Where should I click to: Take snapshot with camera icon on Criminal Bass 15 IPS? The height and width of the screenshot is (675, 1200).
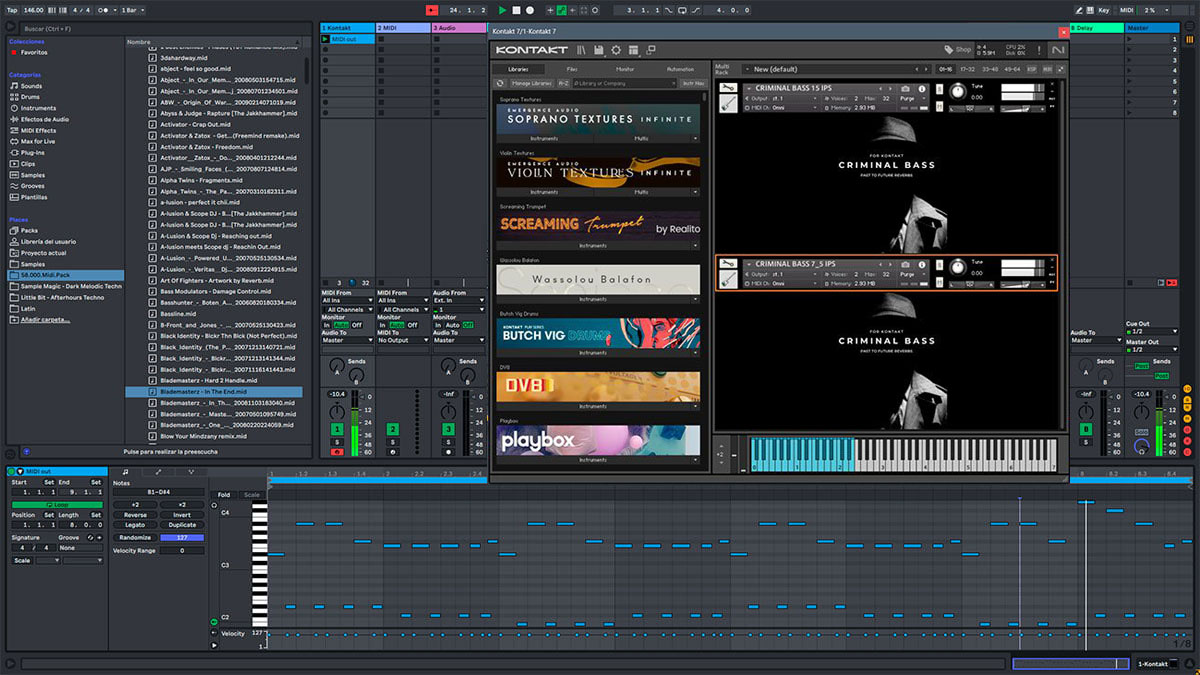(x=905, y=90)
